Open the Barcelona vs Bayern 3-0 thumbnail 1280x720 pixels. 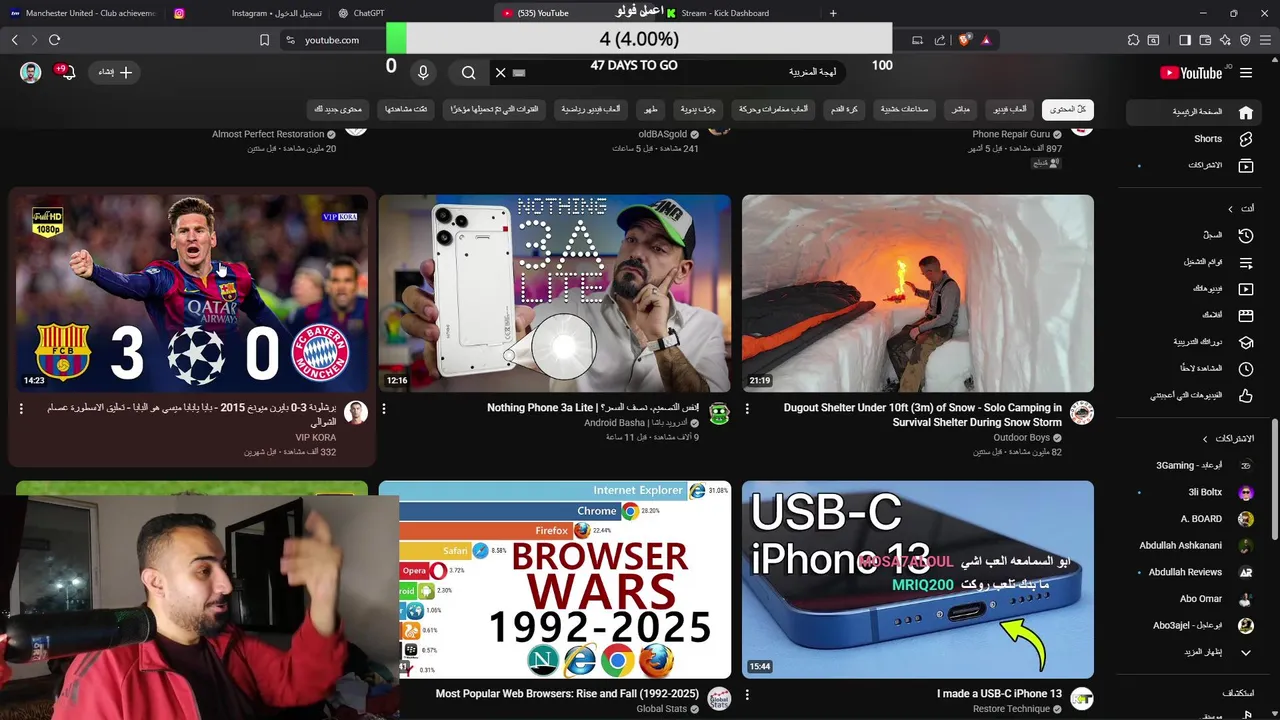point(192,293)
